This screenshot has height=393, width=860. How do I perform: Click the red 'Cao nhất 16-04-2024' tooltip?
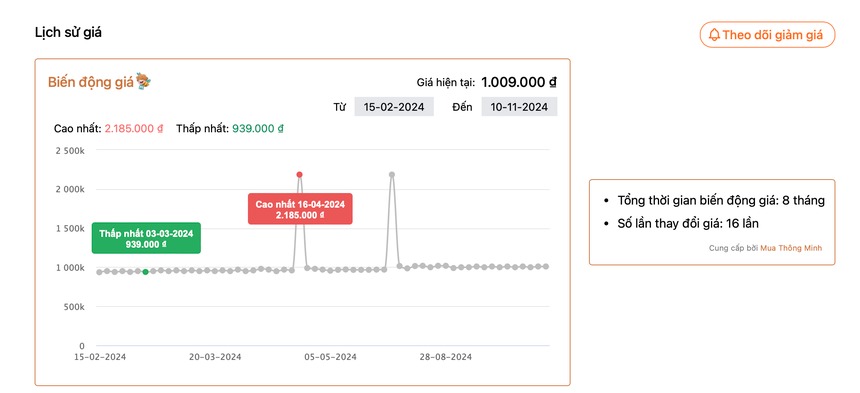pyautogui.click(x=300, y=209)
